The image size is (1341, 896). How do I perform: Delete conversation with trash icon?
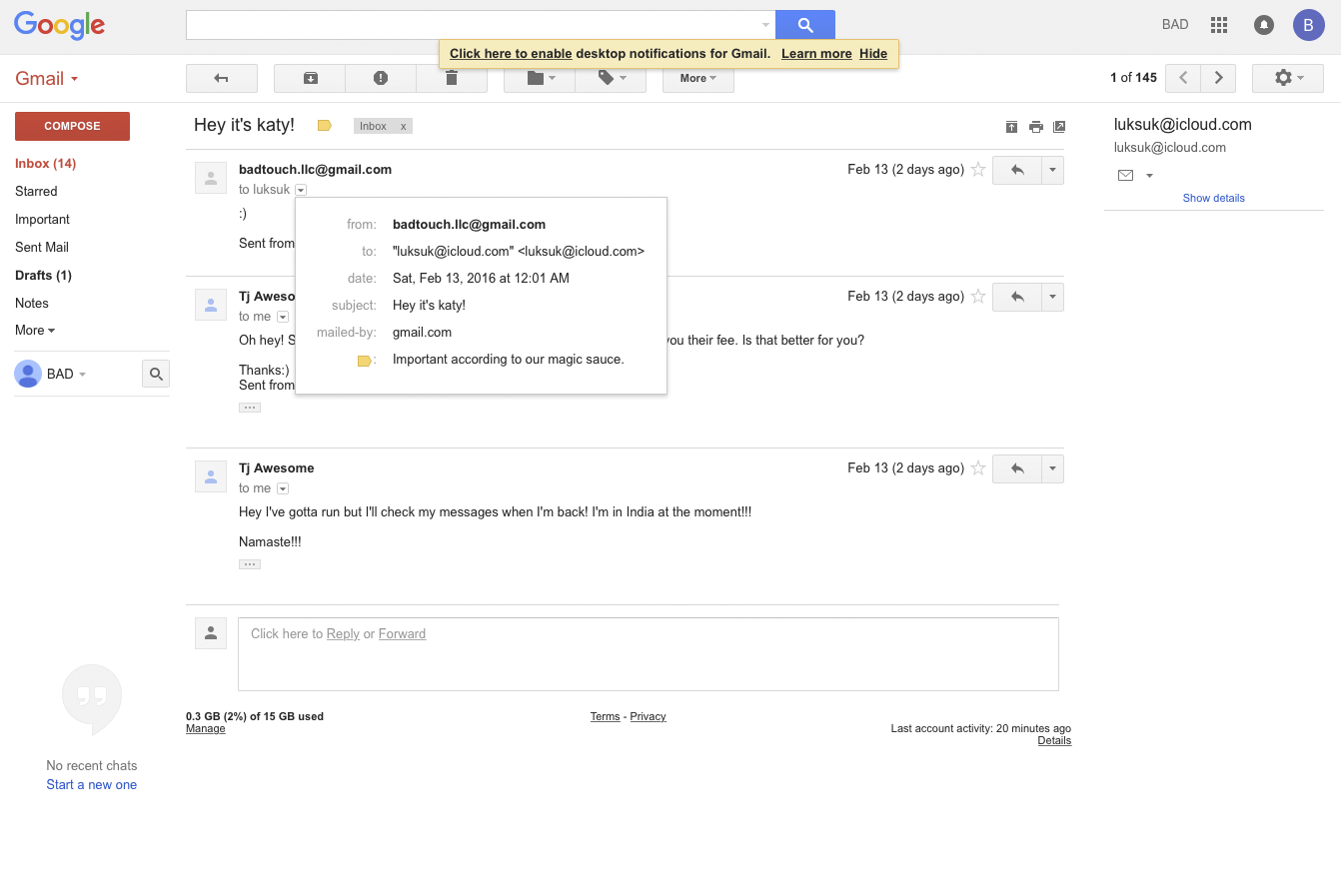pos(452,80)
